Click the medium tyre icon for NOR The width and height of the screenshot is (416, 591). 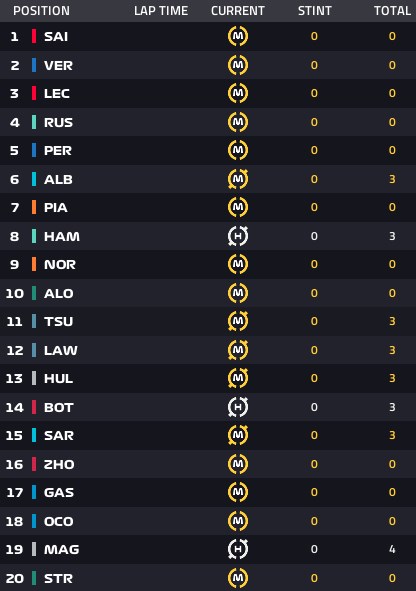tap(238, 264)
